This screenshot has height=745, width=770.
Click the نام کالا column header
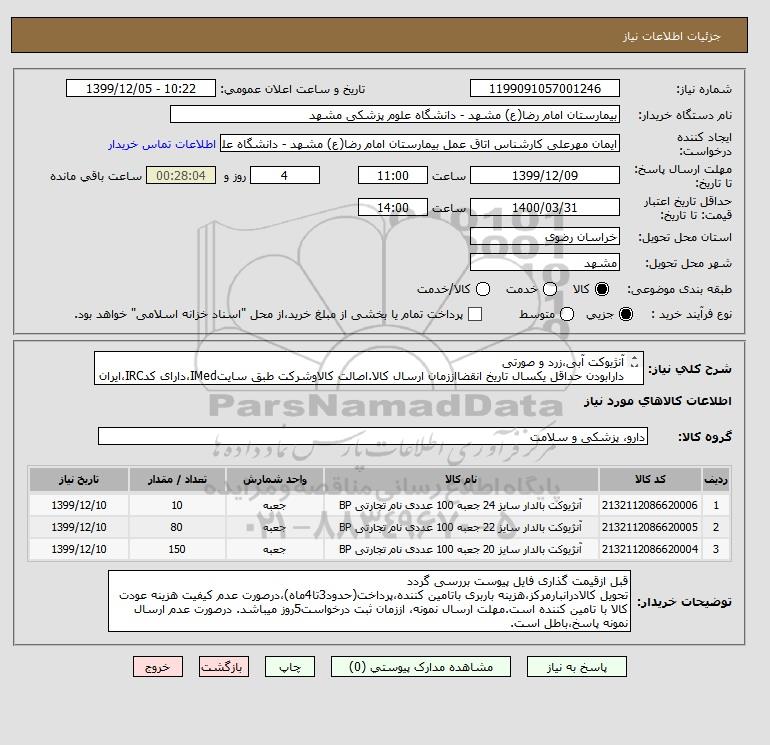tap(461, 479)
